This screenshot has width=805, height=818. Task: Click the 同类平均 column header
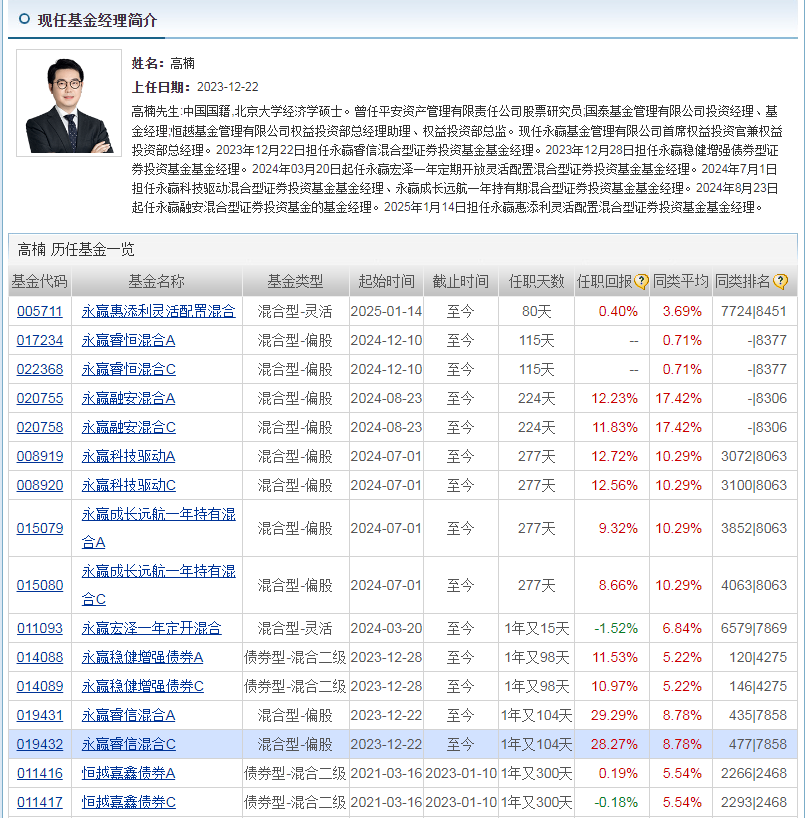point(681,282)
